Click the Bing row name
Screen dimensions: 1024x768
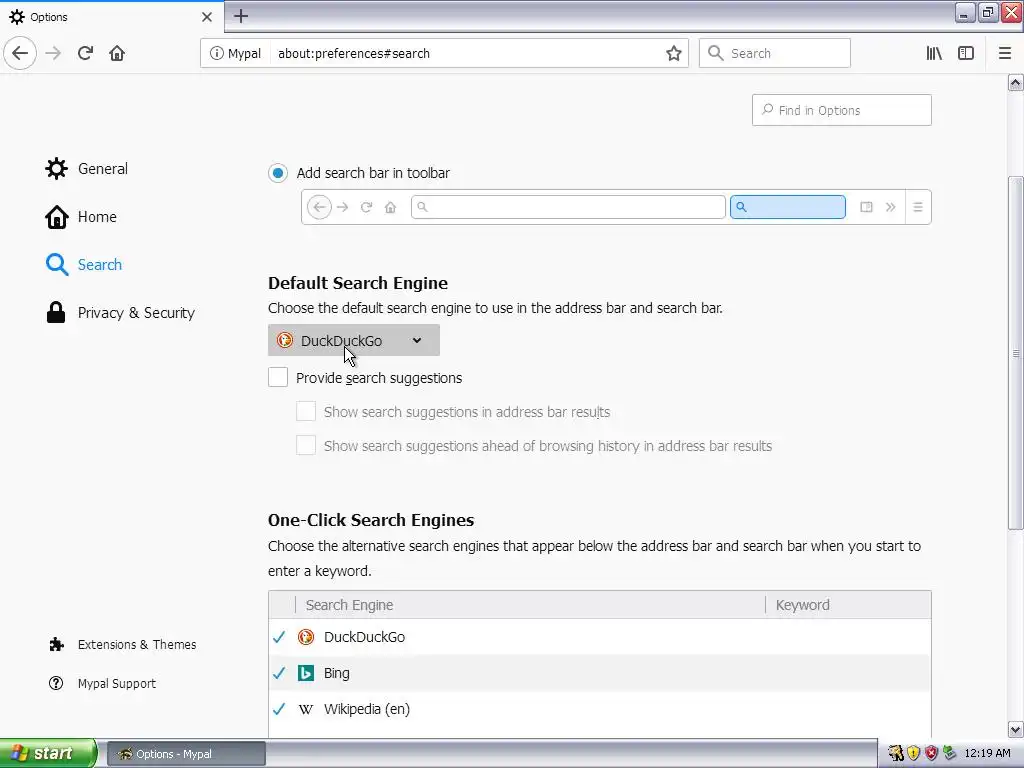click(x=336, y=673)
